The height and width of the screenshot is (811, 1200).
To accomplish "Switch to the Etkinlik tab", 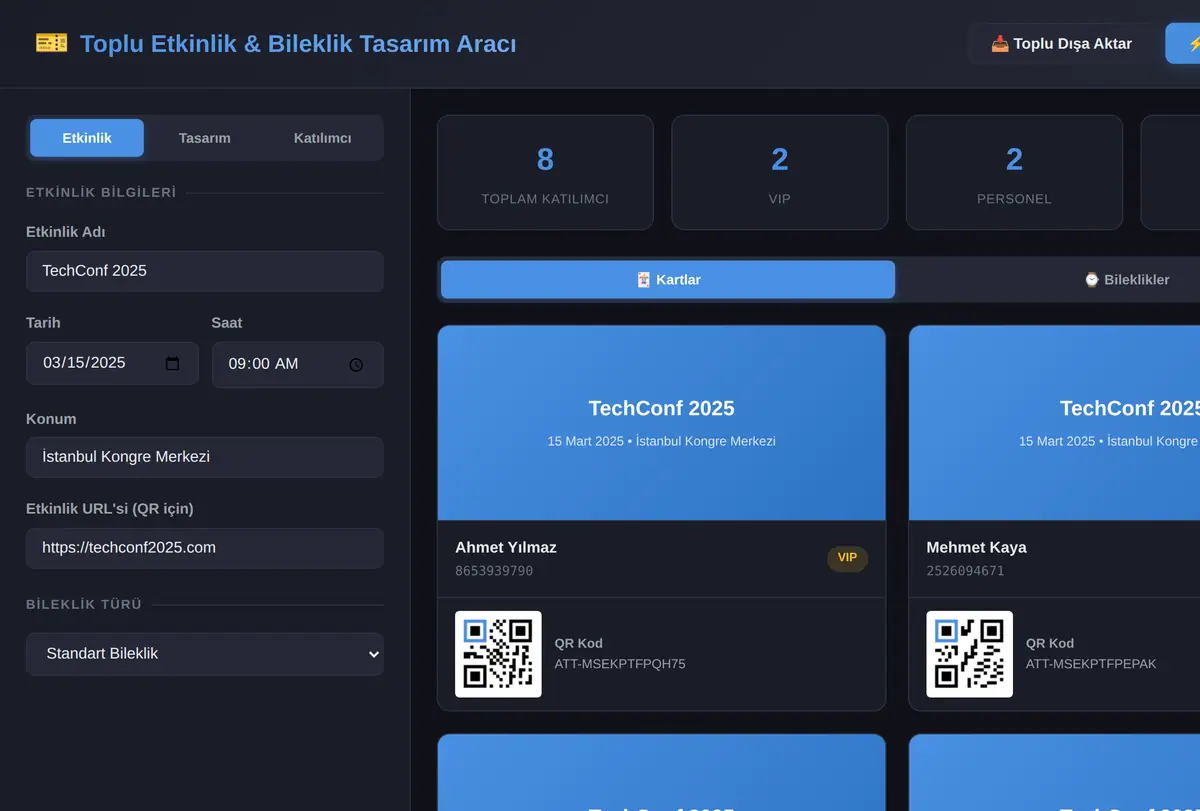I will [x=87, y=138].
